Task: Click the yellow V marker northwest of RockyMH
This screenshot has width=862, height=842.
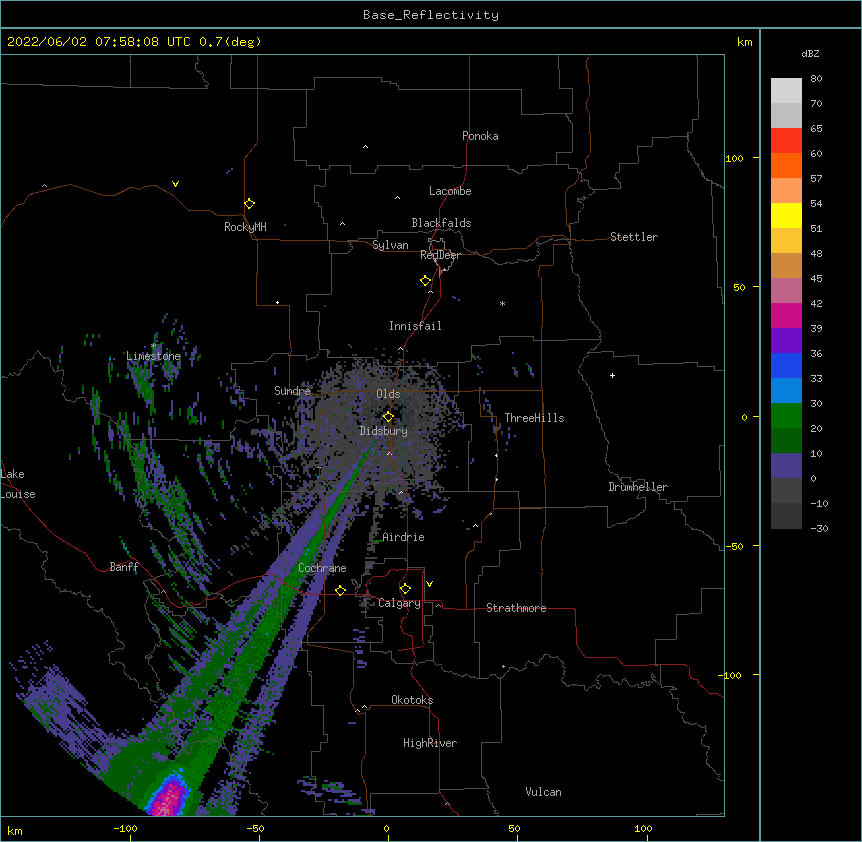Action: point(175,184)
